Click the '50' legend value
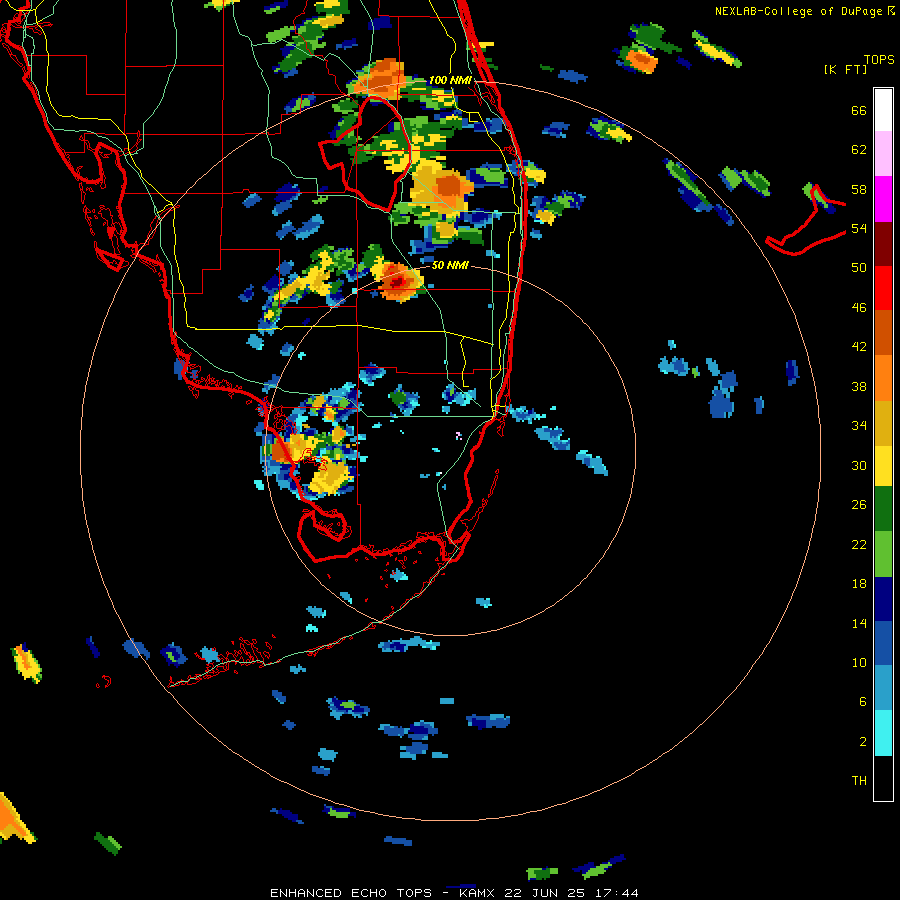 (859, 268)
